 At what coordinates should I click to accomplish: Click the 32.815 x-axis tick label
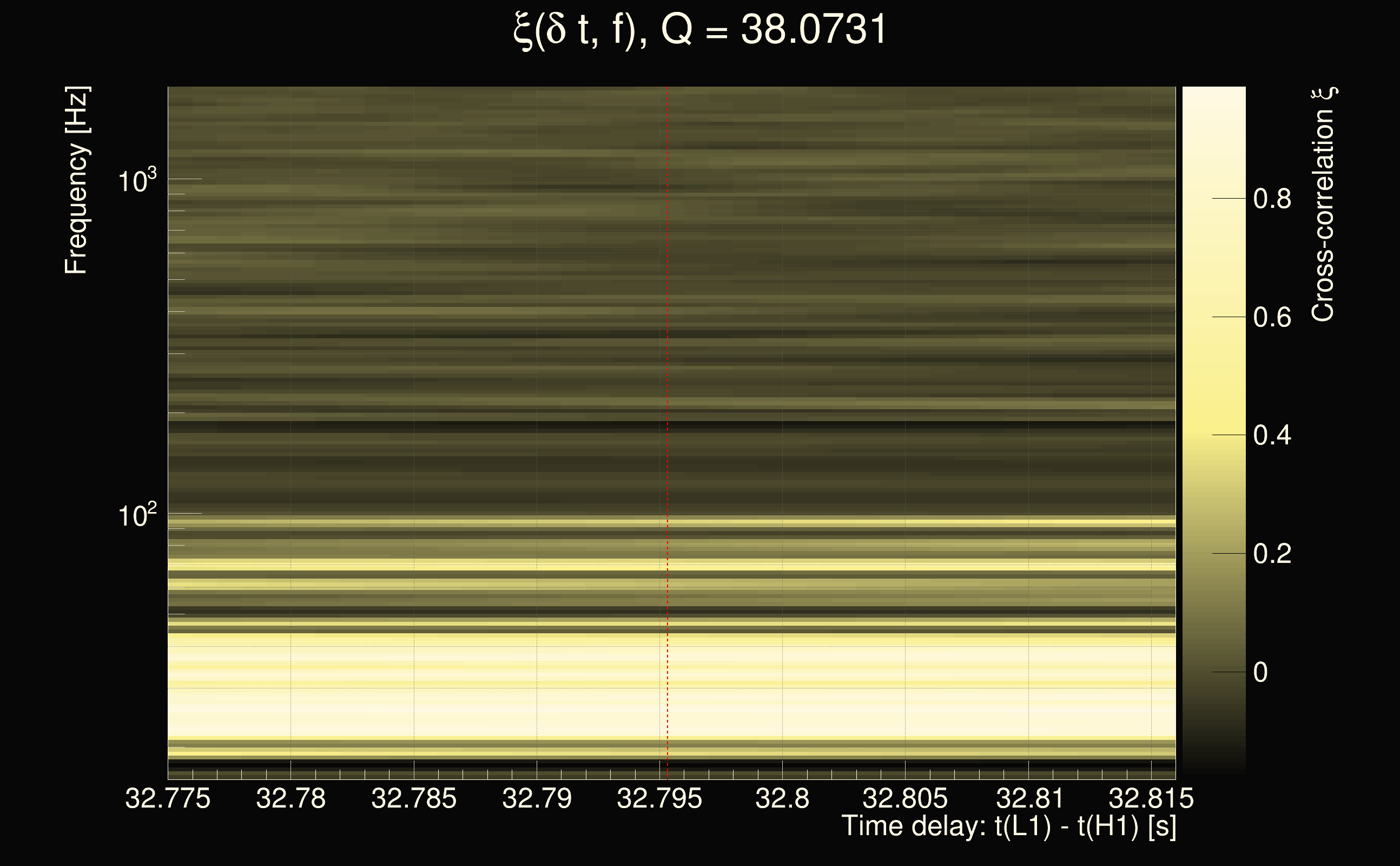[x=1152, y=798]
